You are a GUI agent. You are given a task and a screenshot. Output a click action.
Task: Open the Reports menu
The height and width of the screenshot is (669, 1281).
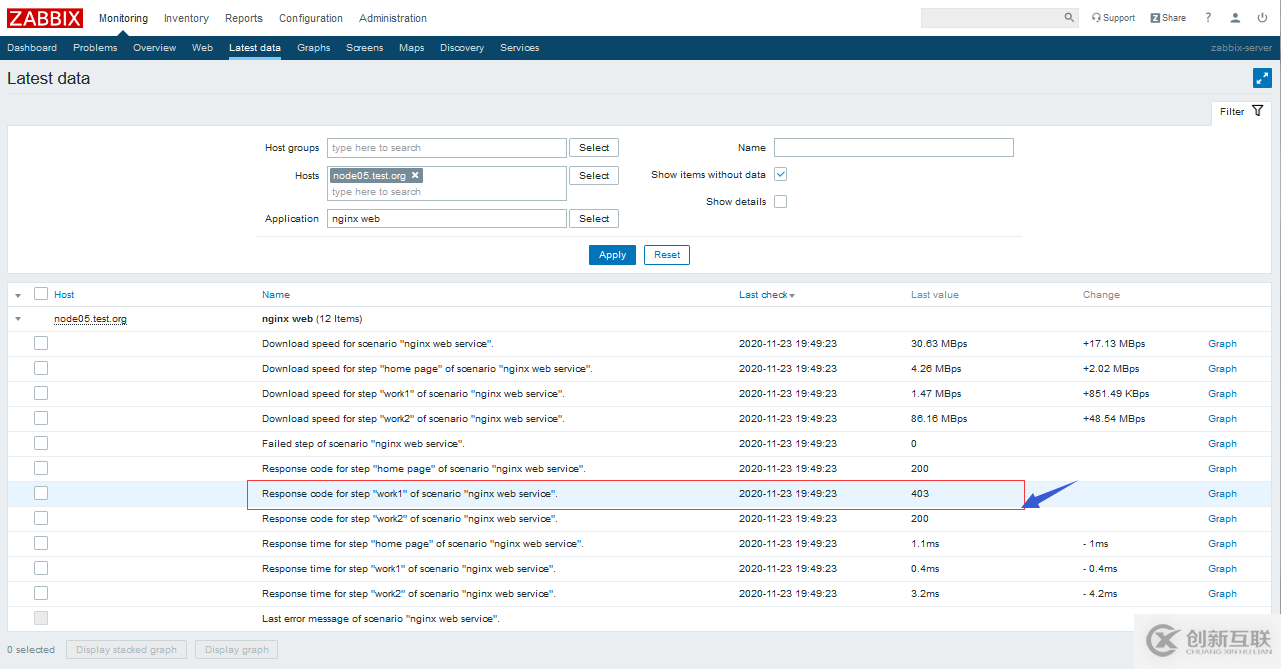tap(244, 18)
